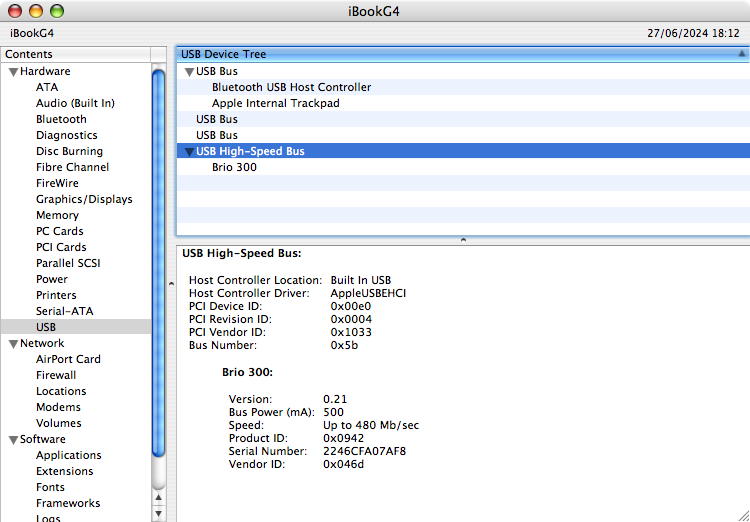Viewport: 750px width, 522px height.
Task: Collapse the Software category triangle
Action: click(x=14, y=440)
